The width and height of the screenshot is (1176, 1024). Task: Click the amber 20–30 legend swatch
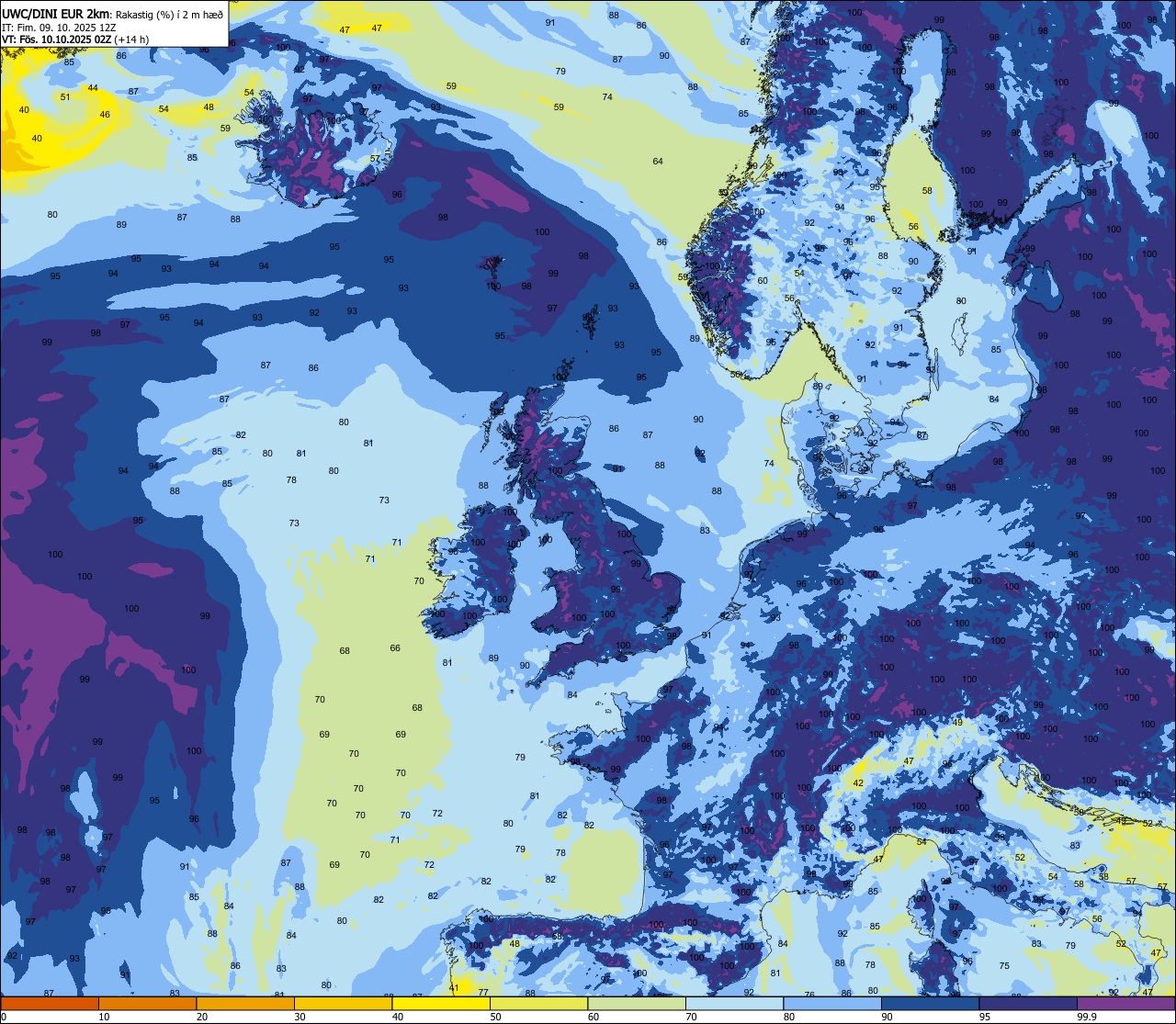[245, 1003]
